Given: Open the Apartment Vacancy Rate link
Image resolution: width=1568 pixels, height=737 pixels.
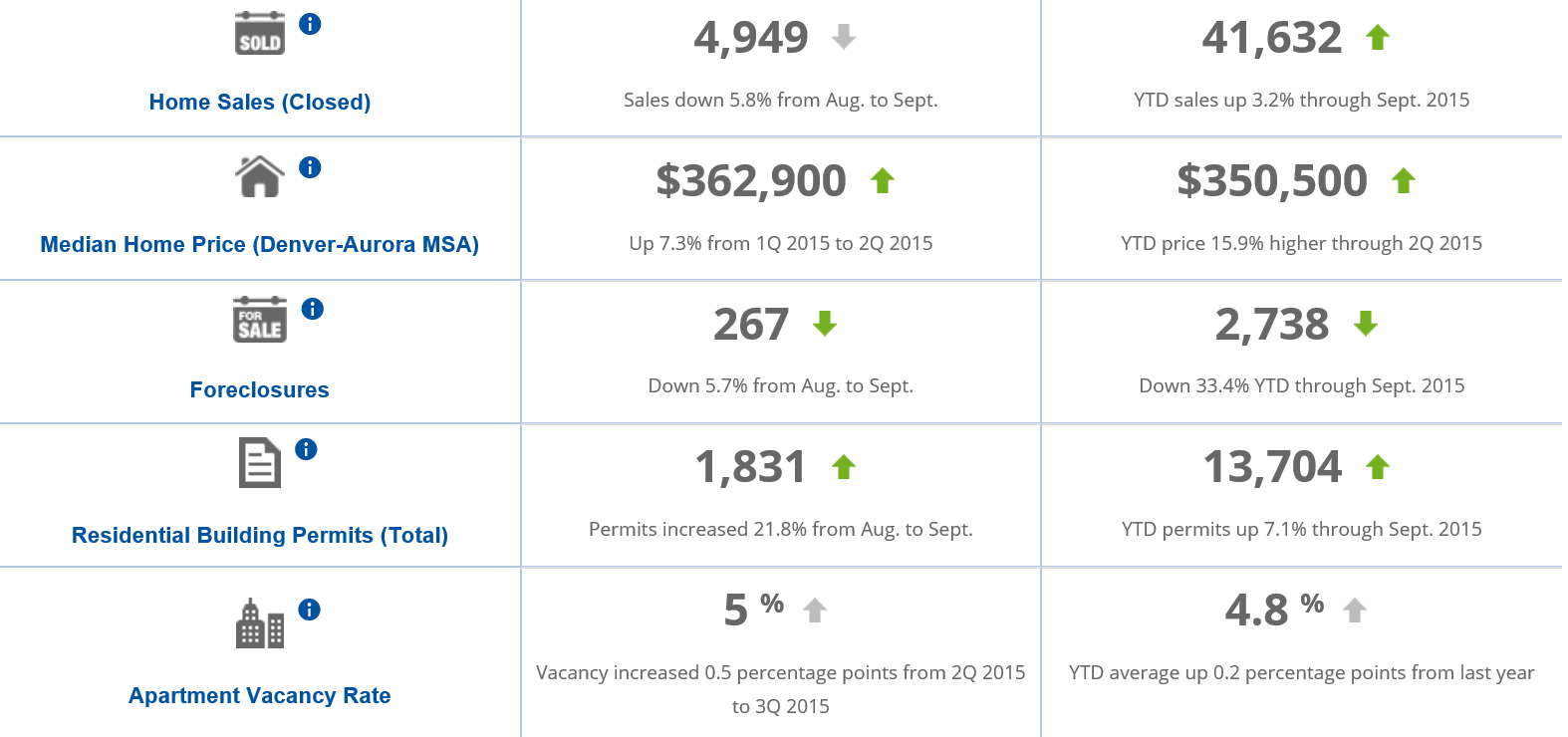Looking at the screenshot, I should tap(260, 695).
